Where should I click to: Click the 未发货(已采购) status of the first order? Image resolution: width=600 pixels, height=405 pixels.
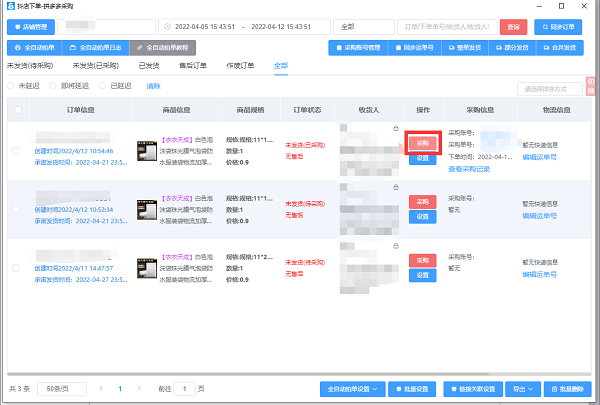pos(305,145)
